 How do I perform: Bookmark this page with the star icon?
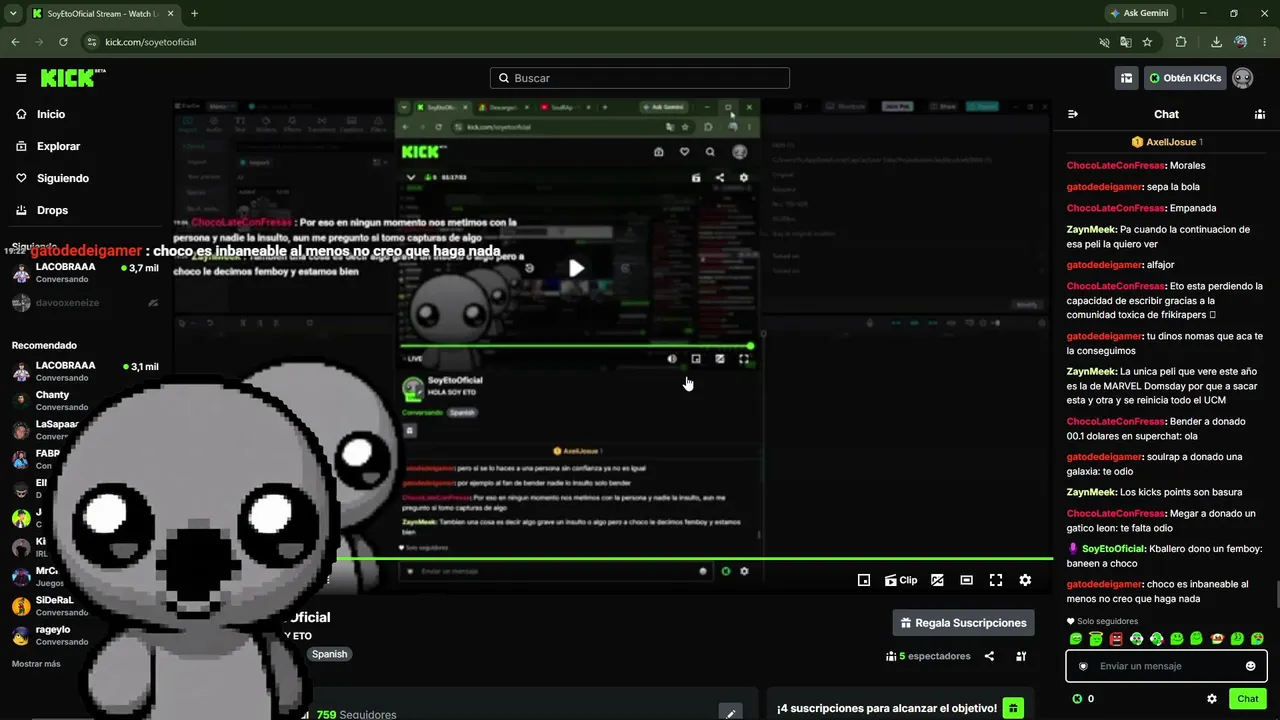point(1147,42)
